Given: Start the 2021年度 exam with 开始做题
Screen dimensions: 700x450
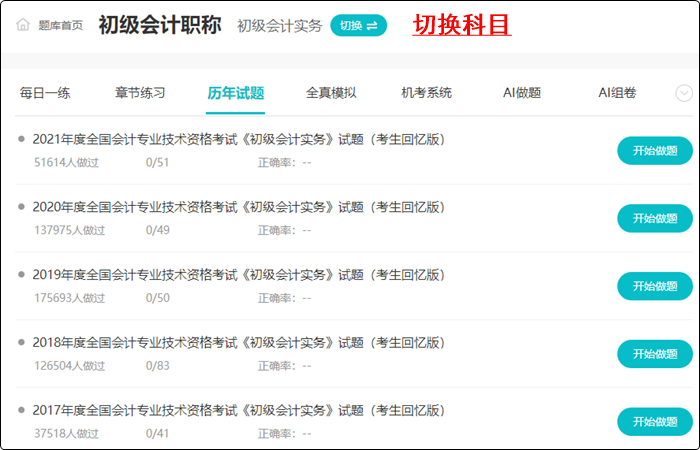Looking at the screenshot, I should coord(655,150).
